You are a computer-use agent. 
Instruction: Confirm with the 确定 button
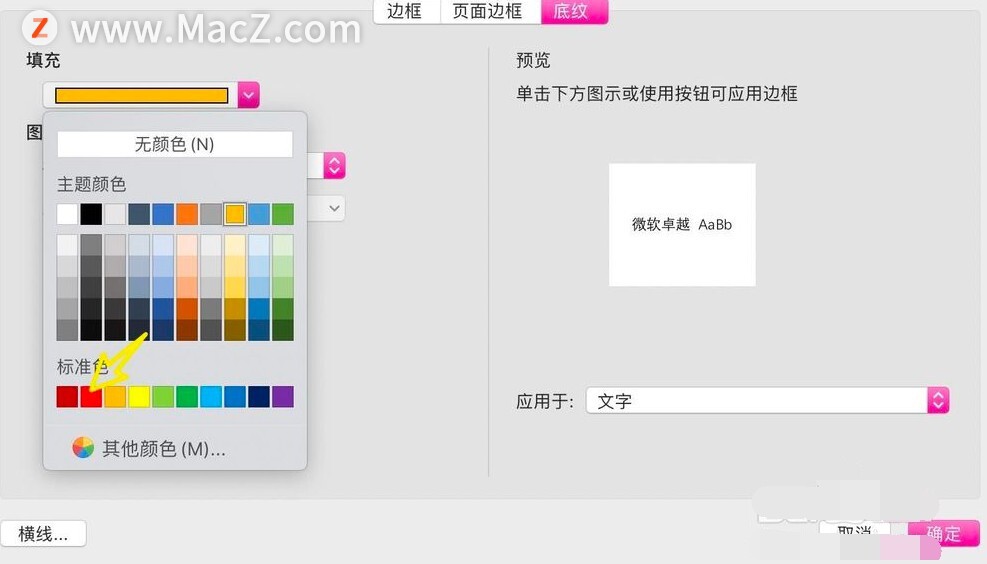(x=944, y=534)
